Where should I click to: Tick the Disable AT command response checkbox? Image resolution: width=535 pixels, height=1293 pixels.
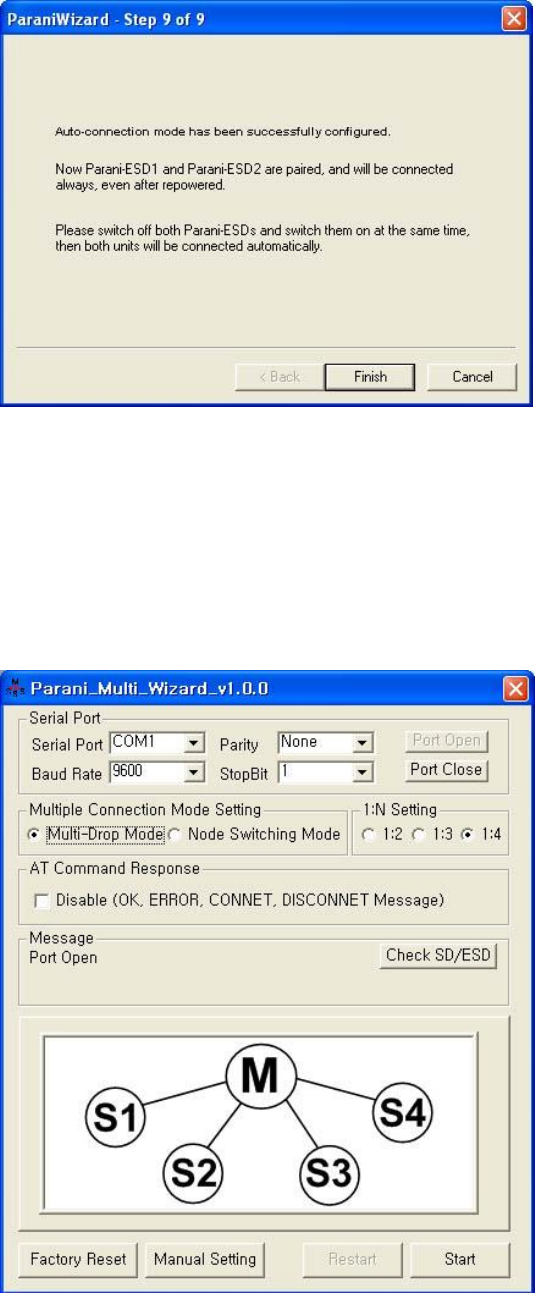point(43,900)
